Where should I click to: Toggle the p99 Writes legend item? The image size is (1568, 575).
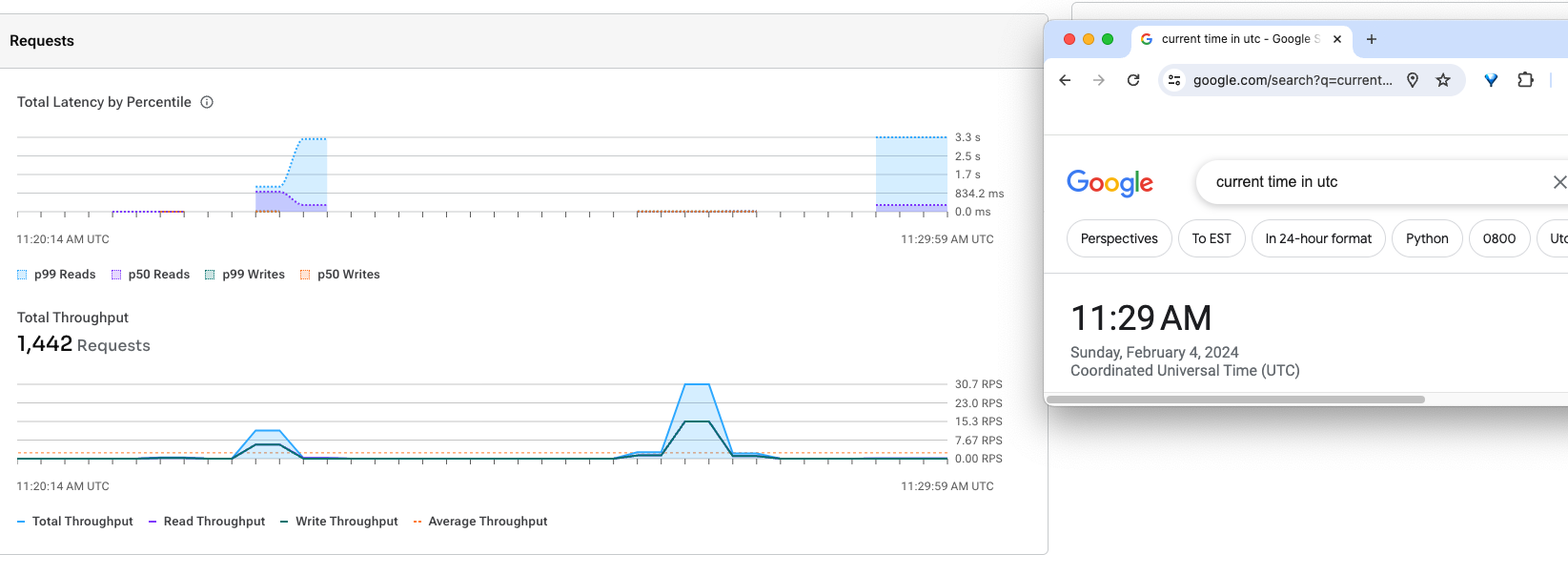[x=245, y=275]
